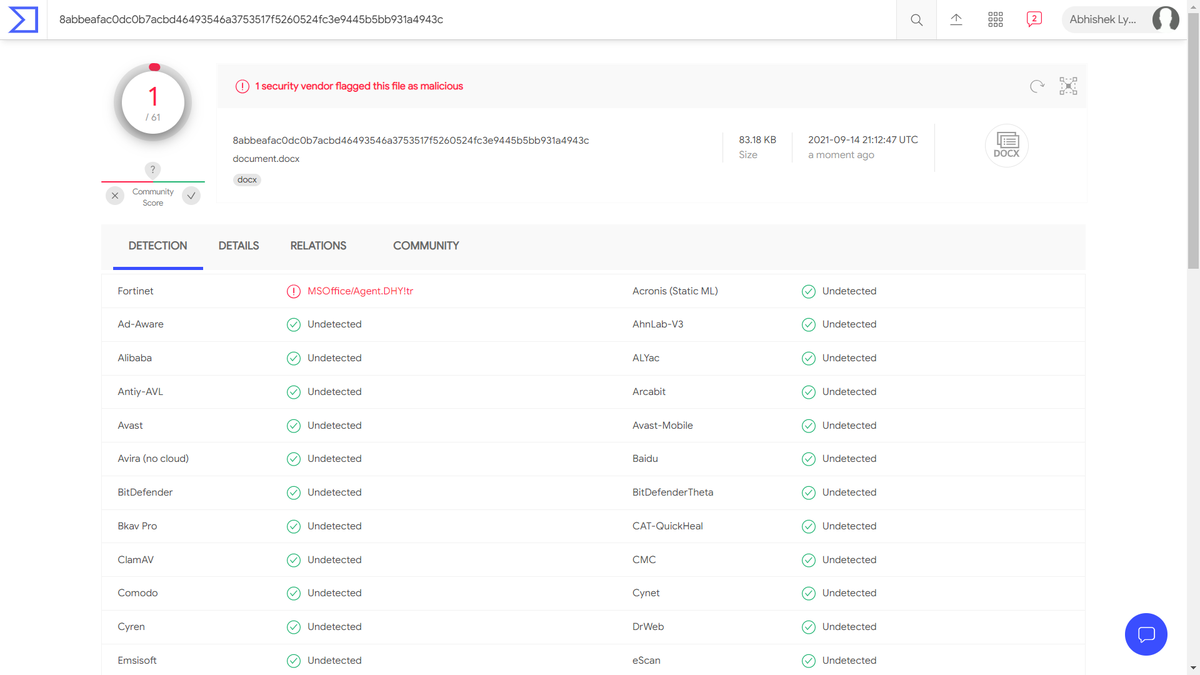Image resolution: width=1200 pixels, height=675 pixels.
Task: Click the search magnifier icon
Action: (x=916, y=20)
